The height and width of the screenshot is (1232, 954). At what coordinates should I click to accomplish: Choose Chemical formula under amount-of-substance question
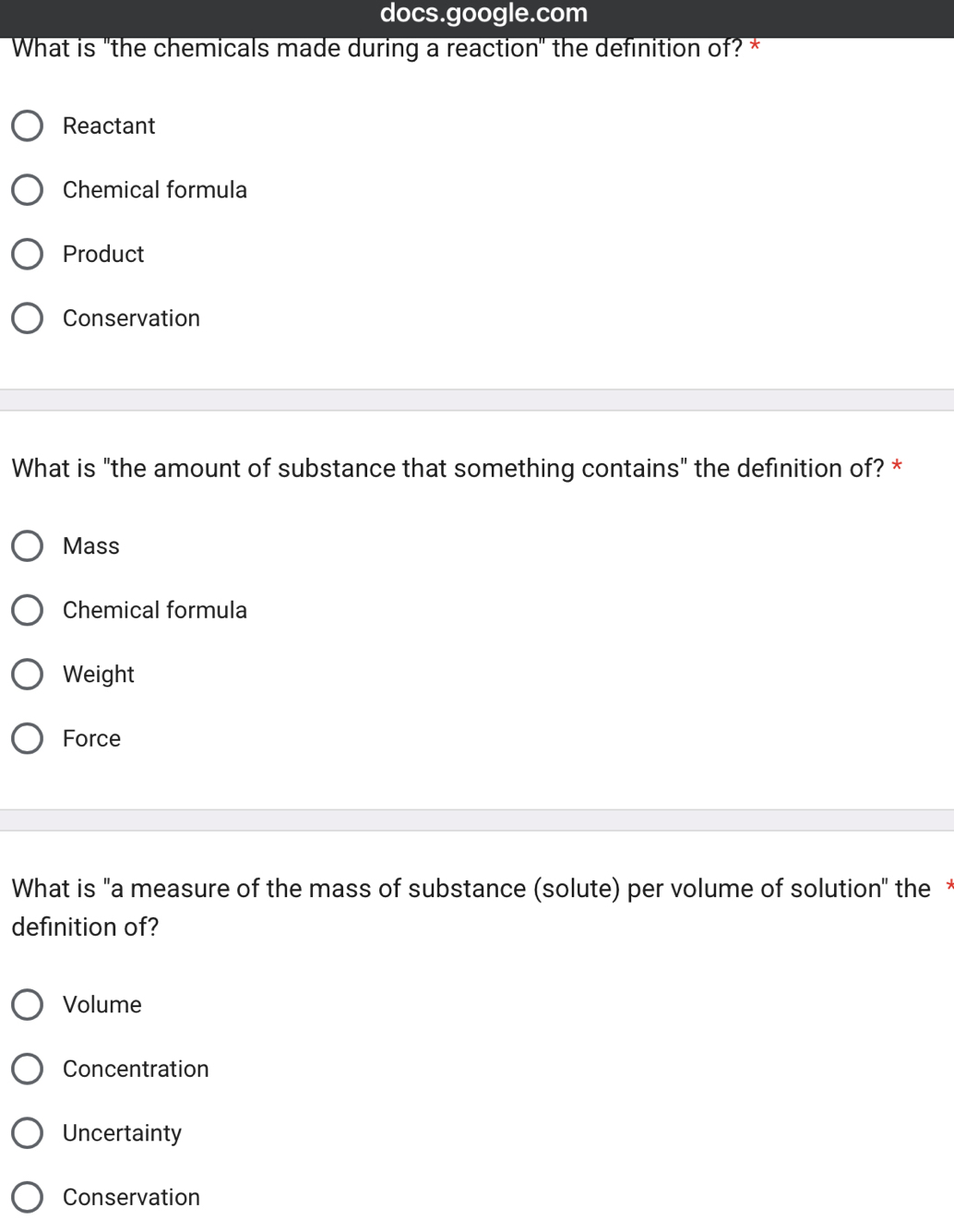point(28,610)
